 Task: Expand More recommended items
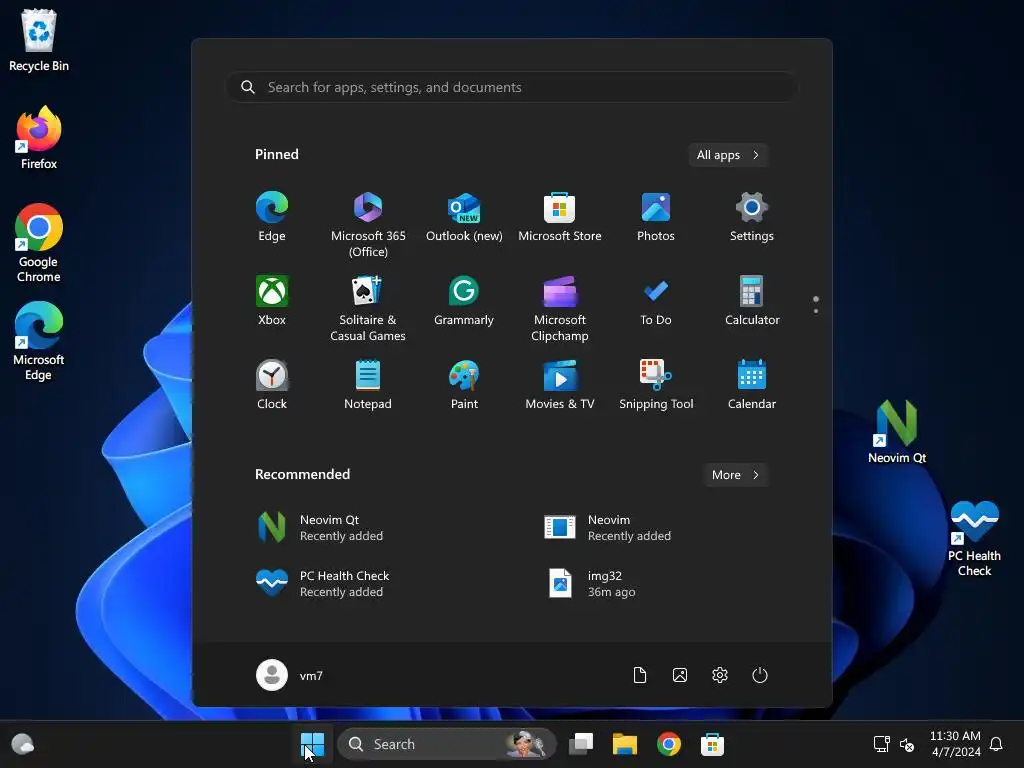point(735,475)
